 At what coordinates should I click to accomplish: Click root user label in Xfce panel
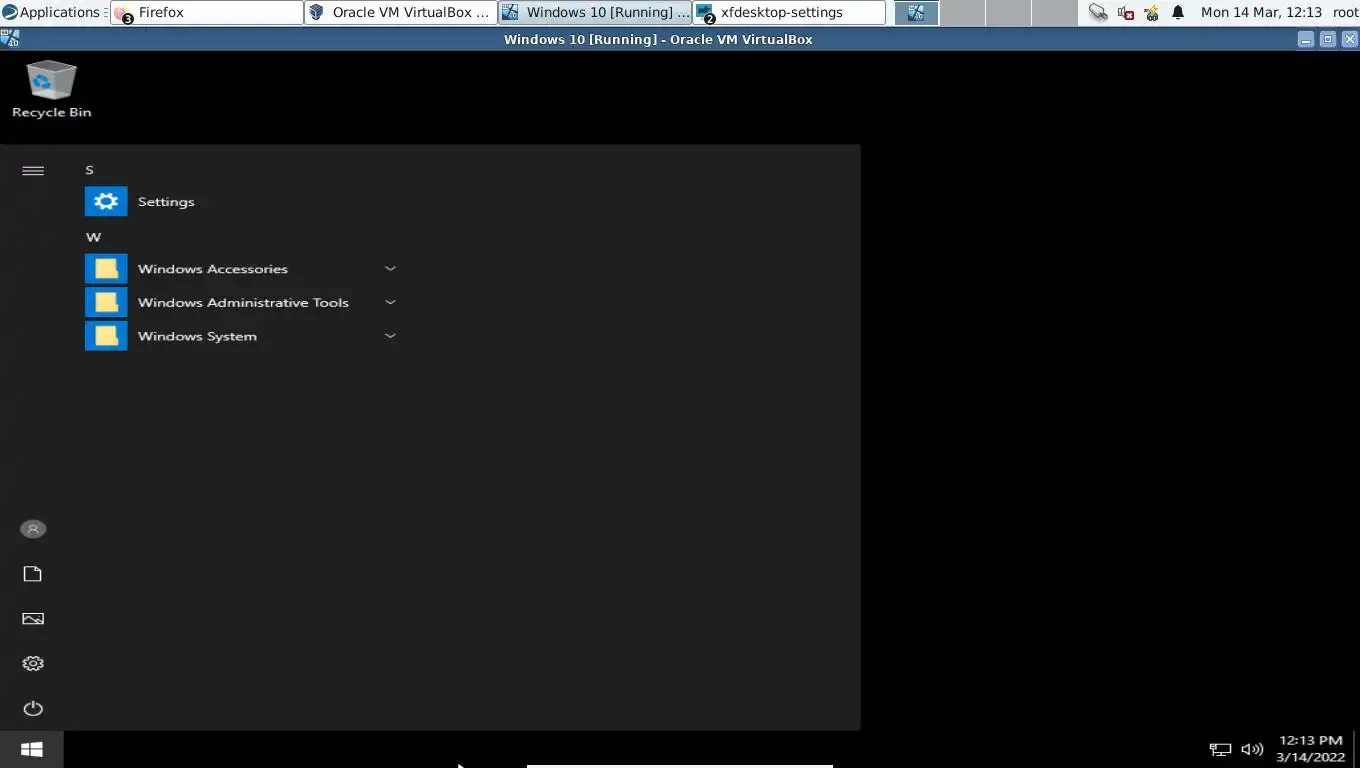click(x=1345, y=13)
